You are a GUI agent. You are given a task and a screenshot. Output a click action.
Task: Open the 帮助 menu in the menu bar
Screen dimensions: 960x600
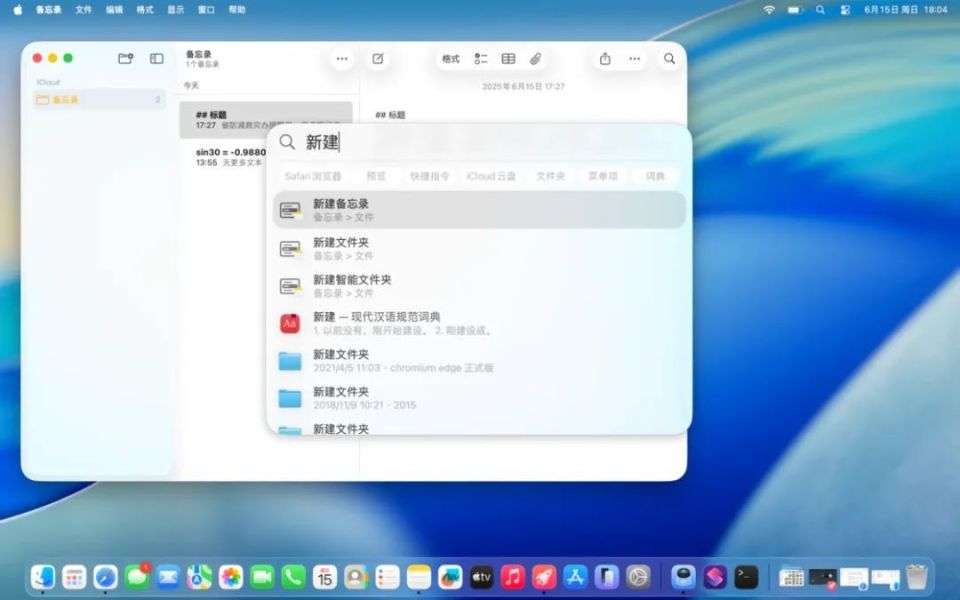[x=237, y=10]
